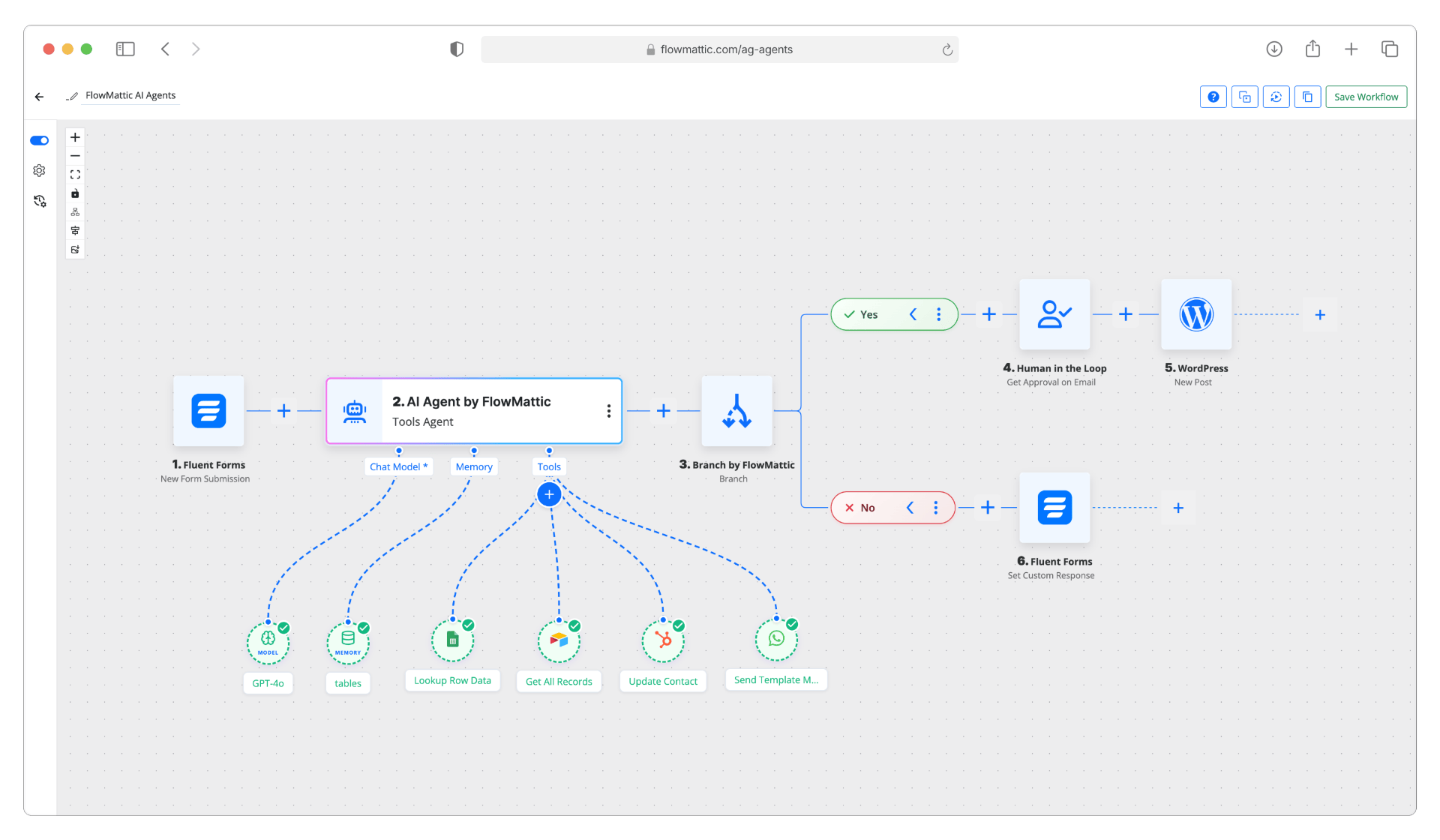The width and height of the screenshot is (1440, 840).
Task: Add a new tool via the plus under Tools
Action: click(549, 493)
